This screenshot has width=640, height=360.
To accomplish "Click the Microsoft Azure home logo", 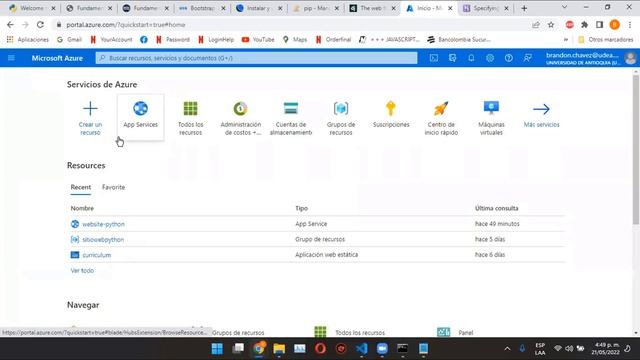I will pos(57,58).
